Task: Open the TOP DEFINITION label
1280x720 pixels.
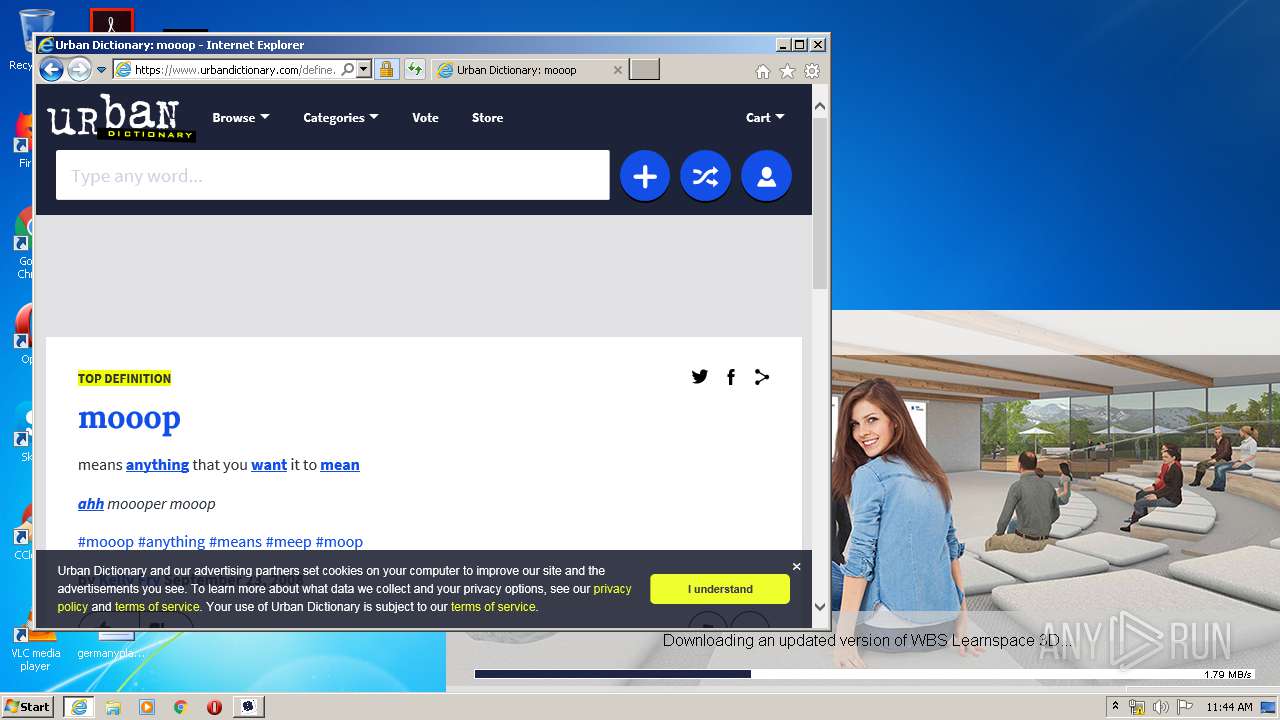Action: click(x=124, y=378)
